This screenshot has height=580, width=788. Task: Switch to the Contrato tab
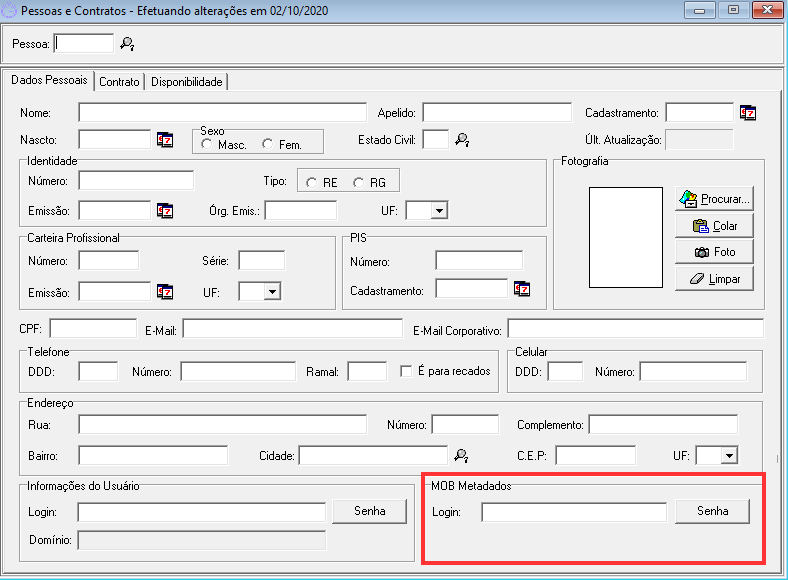coord(119,82)
